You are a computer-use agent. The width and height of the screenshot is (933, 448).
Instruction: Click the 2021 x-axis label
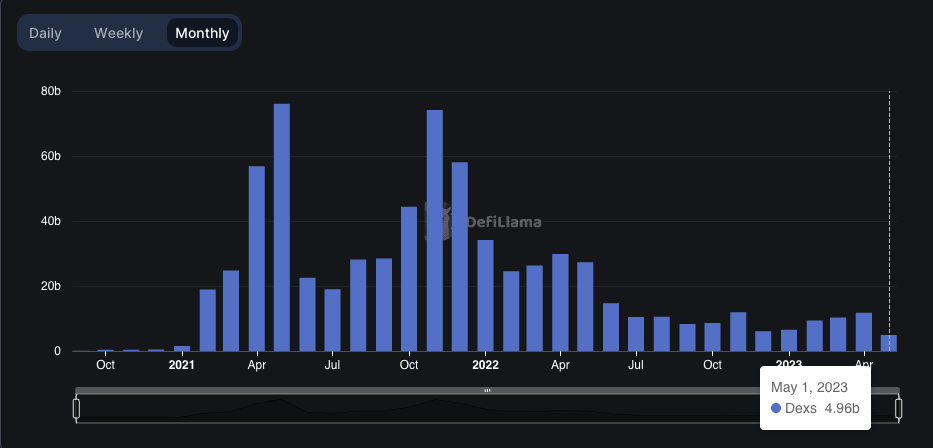(181, 365)
